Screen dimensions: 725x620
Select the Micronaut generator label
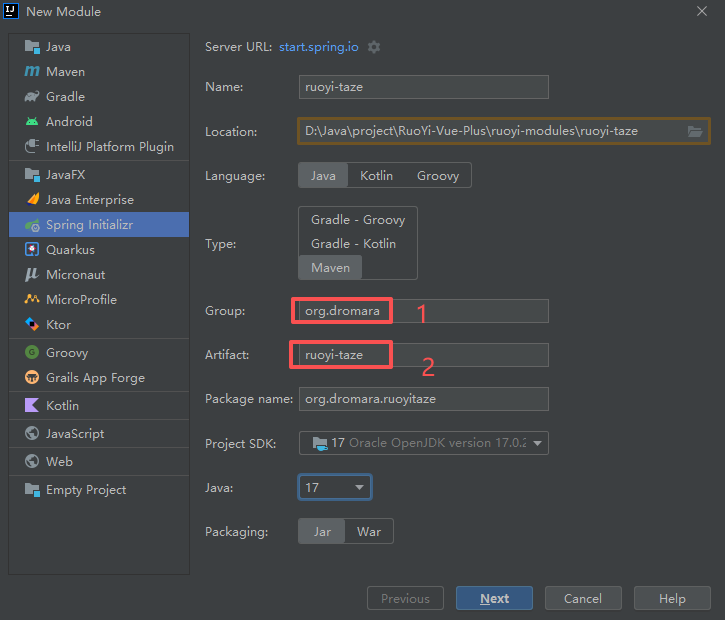75,275
